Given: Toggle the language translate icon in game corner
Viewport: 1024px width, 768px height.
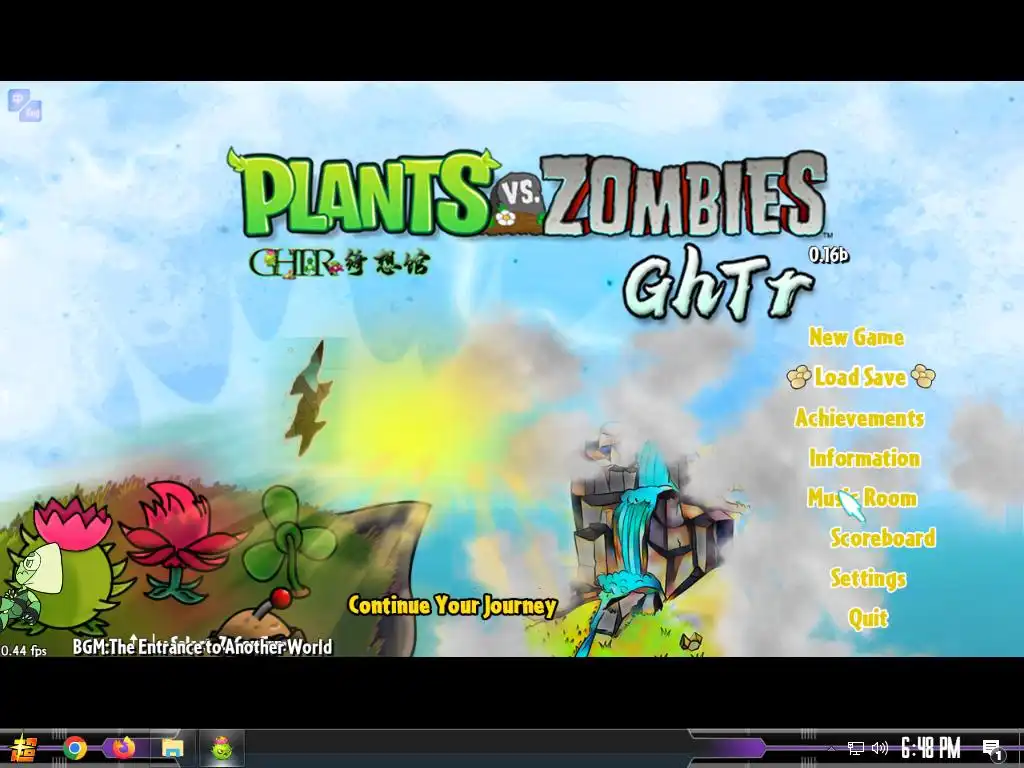Looking at the screenshot, I should [x=25, y=105].
